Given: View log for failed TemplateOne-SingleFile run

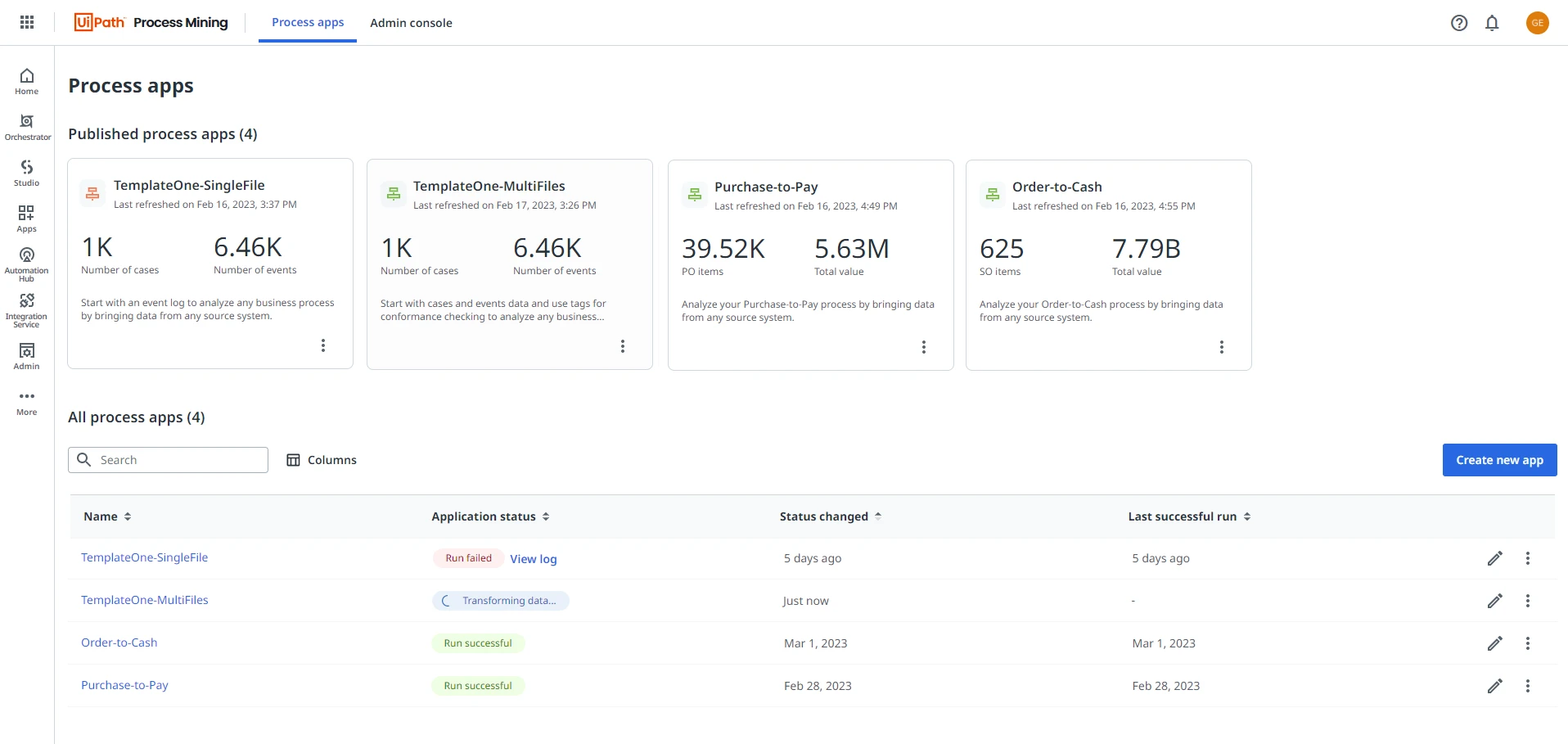Looking at the screenshot, I should pos(534,559).
